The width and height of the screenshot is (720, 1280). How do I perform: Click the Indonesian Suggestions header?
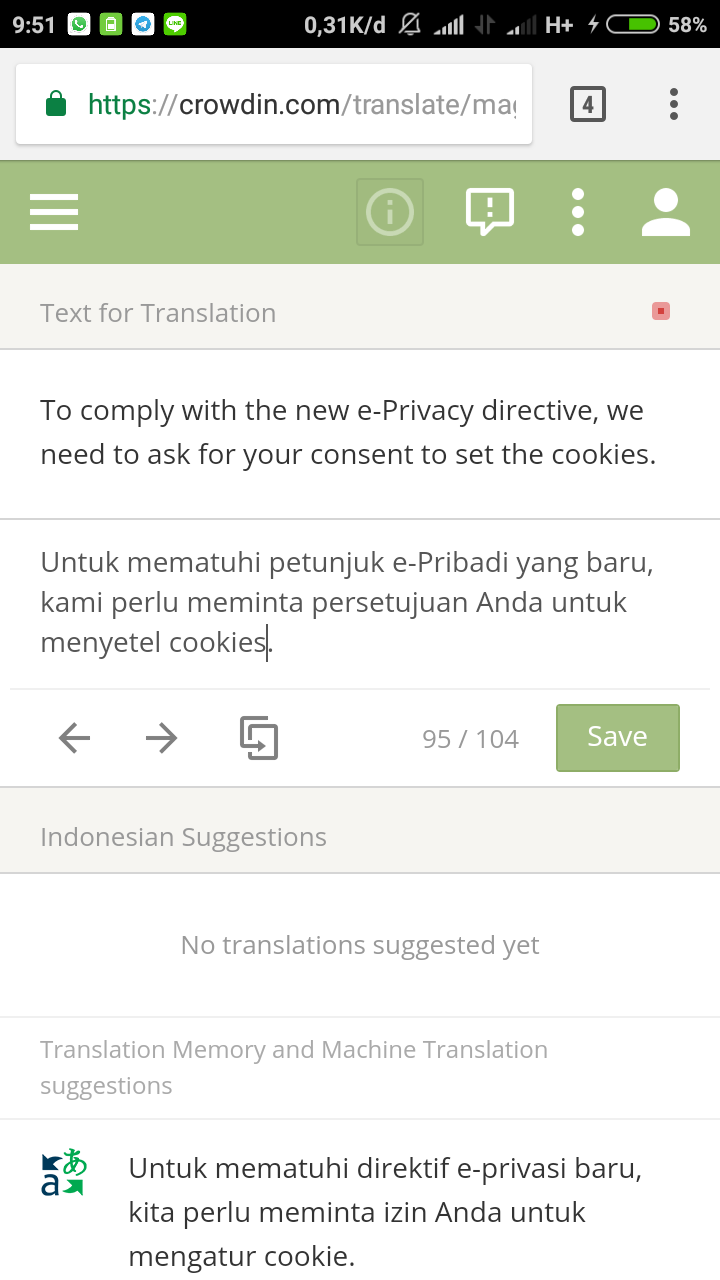click(183, 837)
